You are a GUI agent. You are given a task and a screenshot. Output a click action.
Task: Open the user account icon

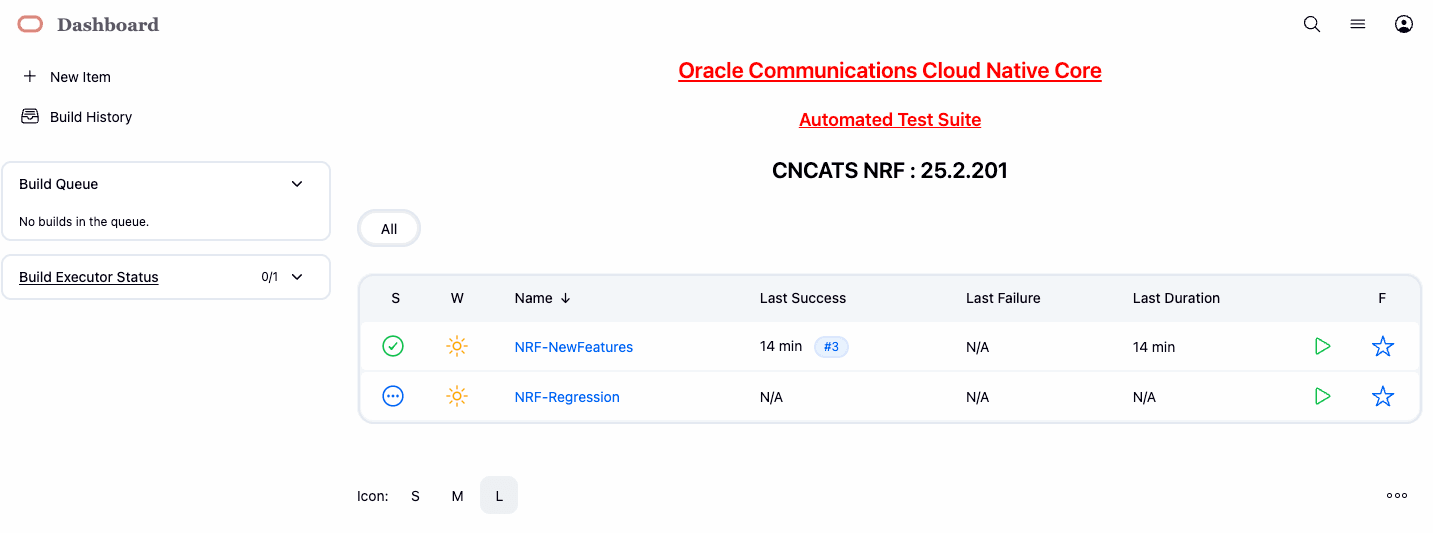[1404, 24]
